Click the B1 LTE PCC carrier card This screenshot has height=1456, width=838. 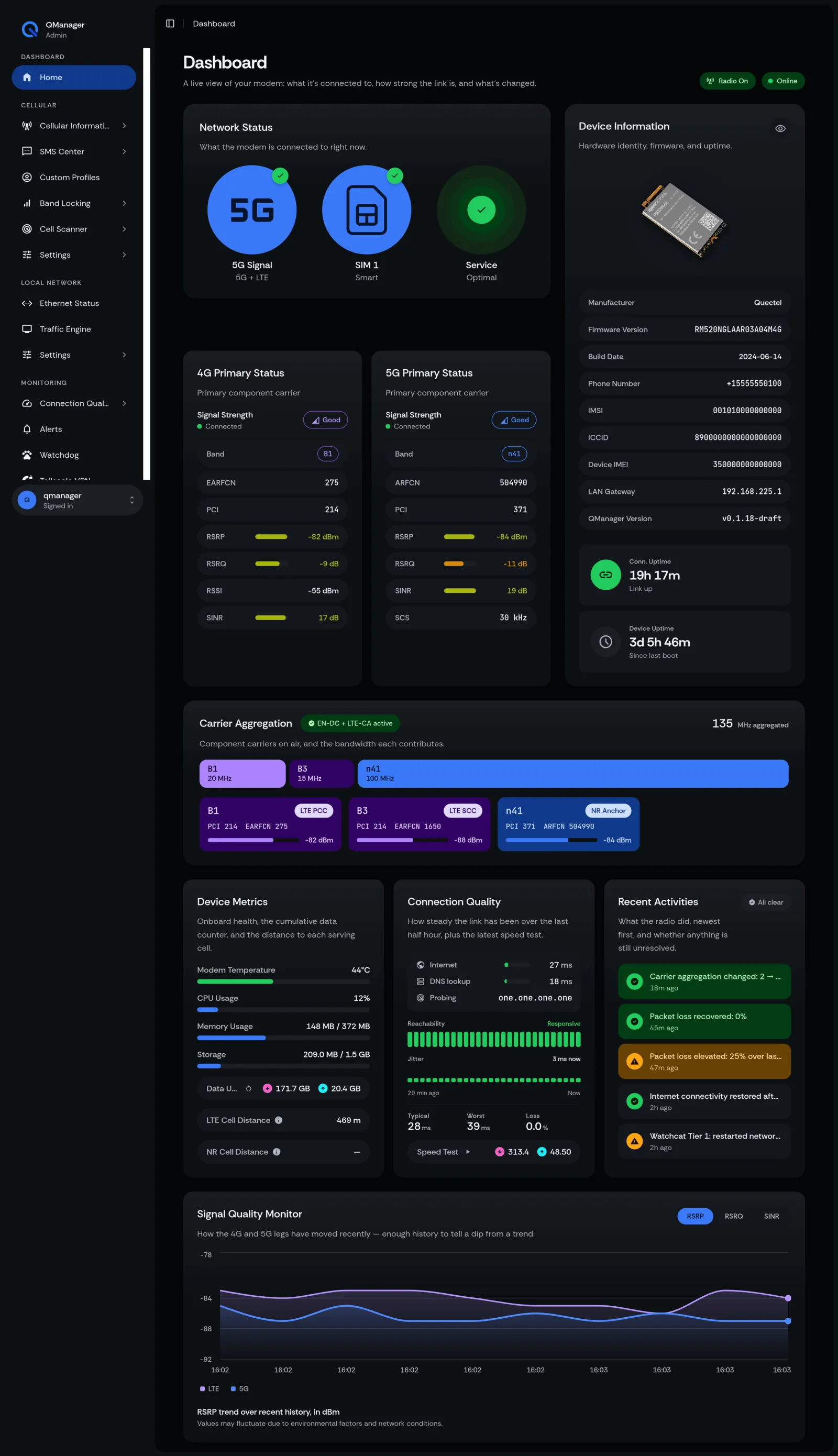(x=270, y=824)
